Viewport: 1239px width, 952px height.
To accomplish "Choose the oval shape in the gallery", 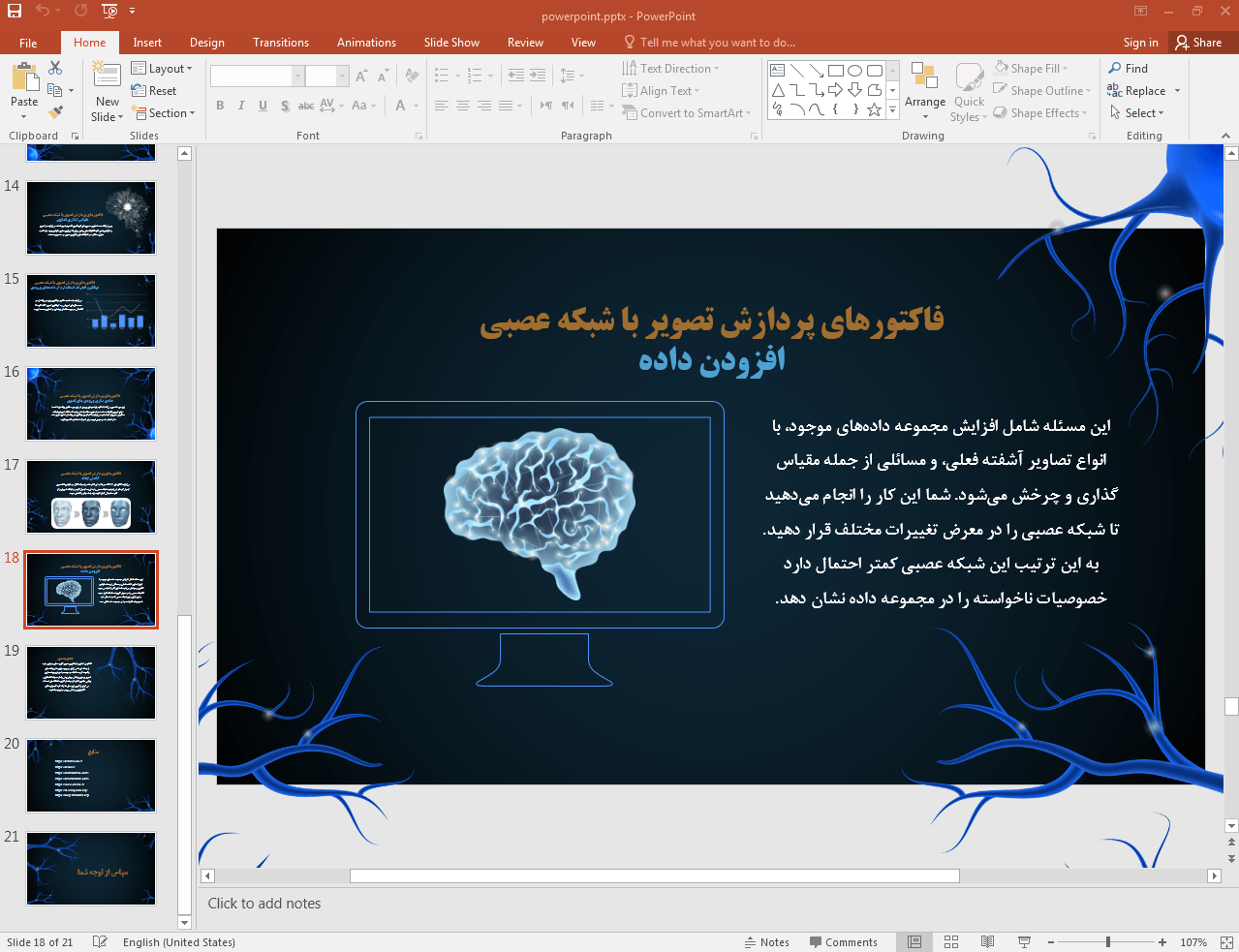I will coord(854,71).
